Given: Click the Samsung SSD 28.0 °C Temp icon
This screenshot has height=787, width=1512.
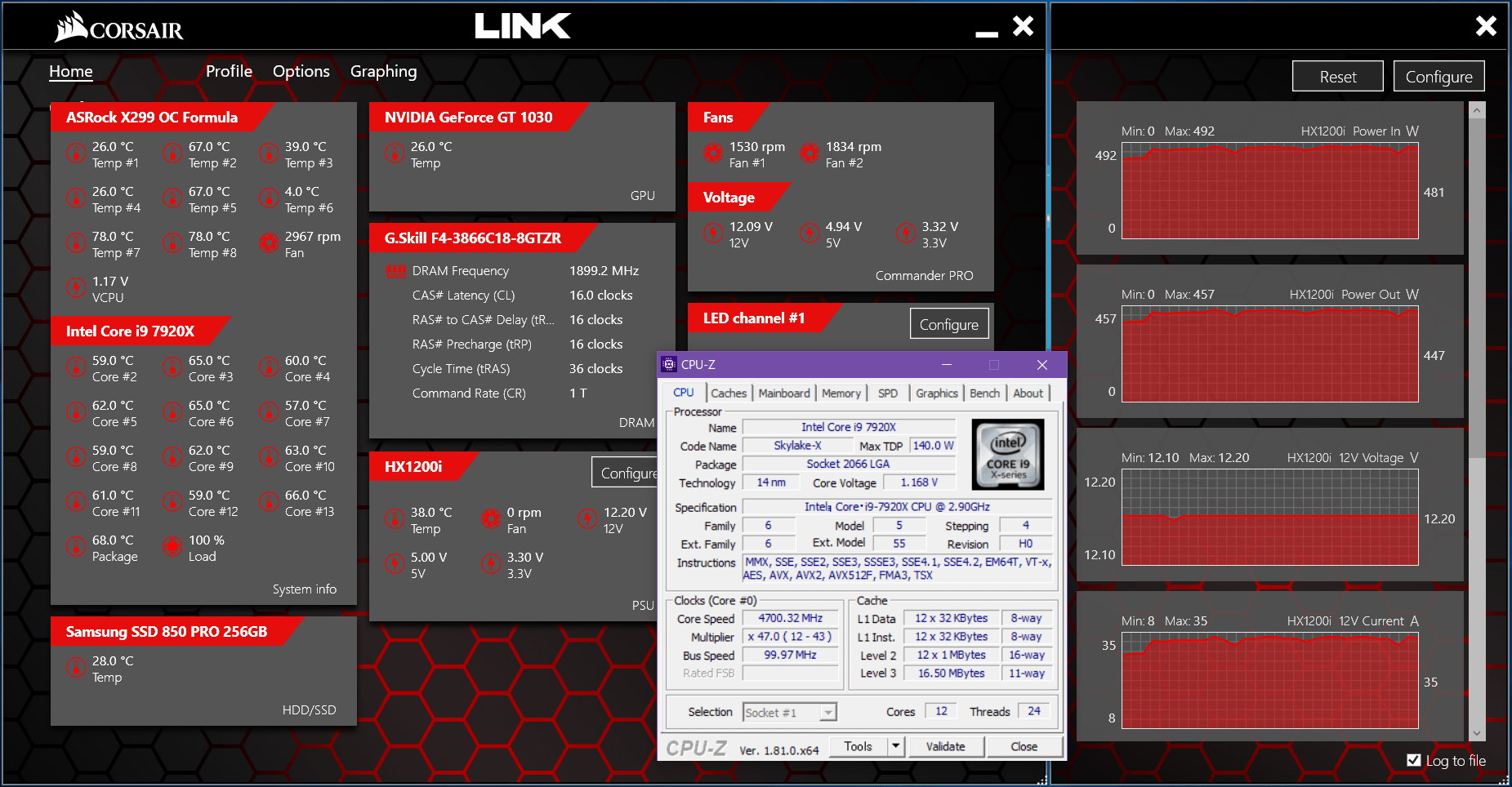Looking at the screenshot, I should pos(76,667).
